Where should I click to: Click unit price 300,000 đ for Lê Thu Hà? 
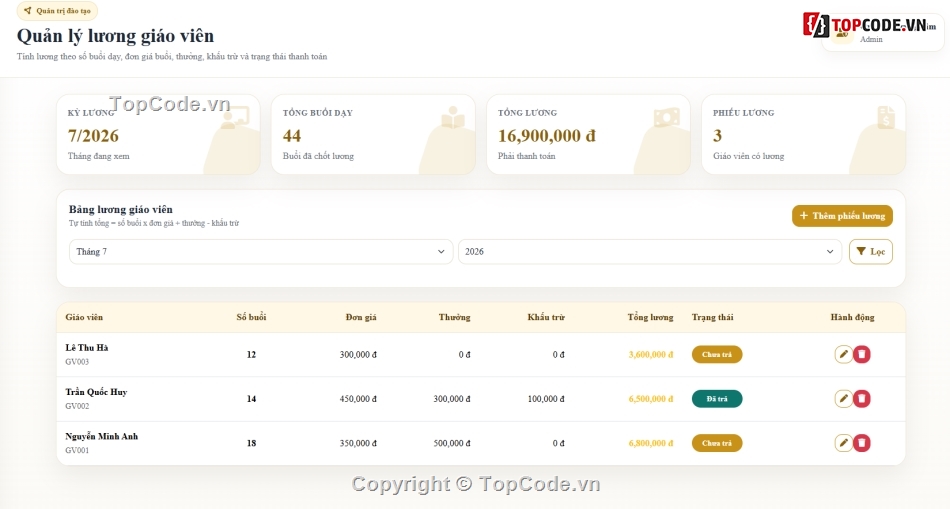click(x=358, y=354)
